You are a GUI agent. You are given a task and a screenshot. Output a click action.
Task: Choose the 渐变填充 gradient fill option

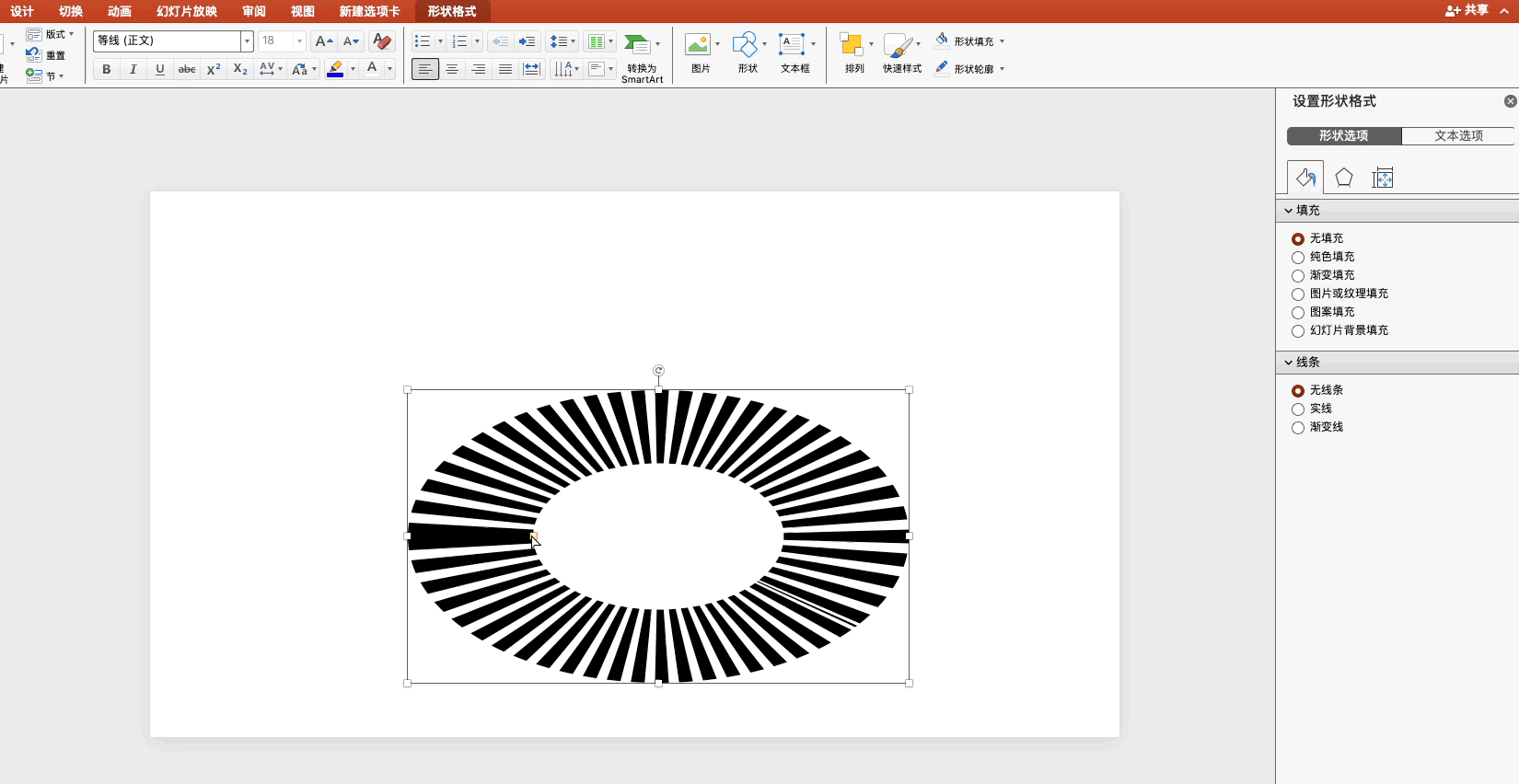(1298, 276)
